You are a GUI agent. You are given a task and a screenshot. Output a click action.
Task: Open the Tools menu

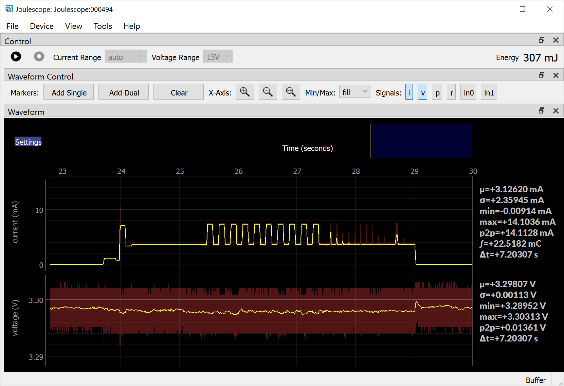(103, 26)
